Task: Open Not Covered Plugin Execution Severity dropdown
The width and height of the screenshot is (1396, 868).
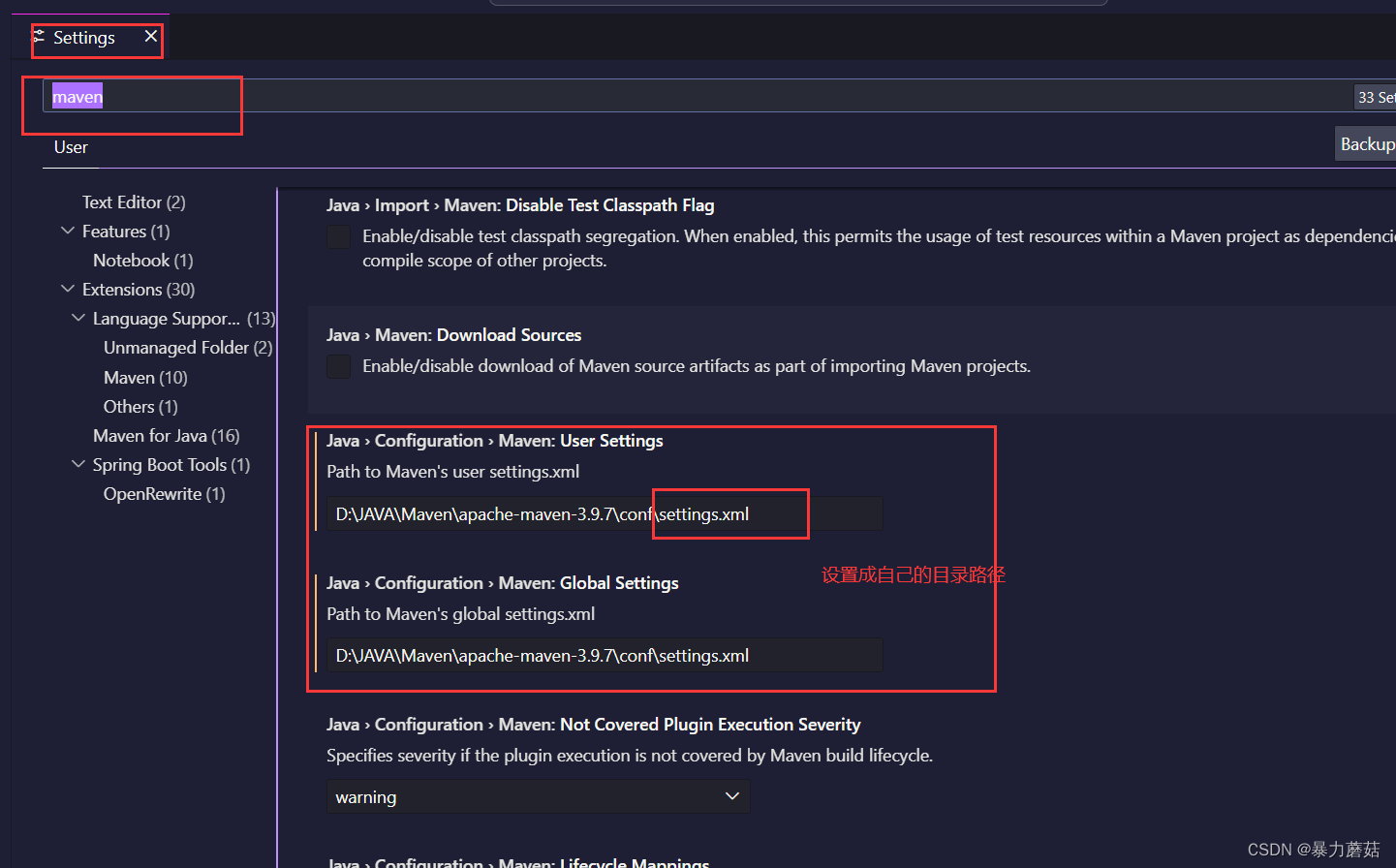Action: pyautogui.click(x=538, y=796)
